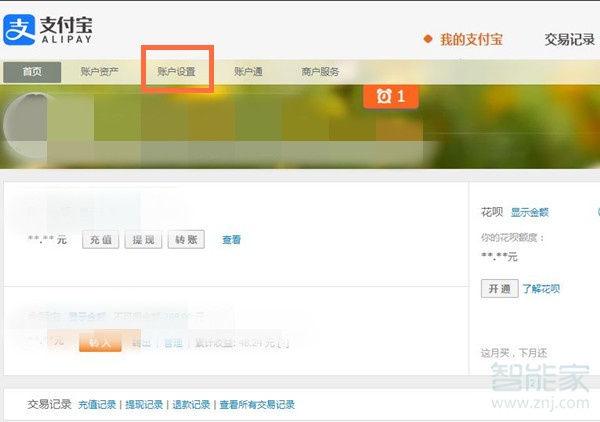Open the 退款记录 link
Screen dimensions: 600x422
click(x=191, y=405)
